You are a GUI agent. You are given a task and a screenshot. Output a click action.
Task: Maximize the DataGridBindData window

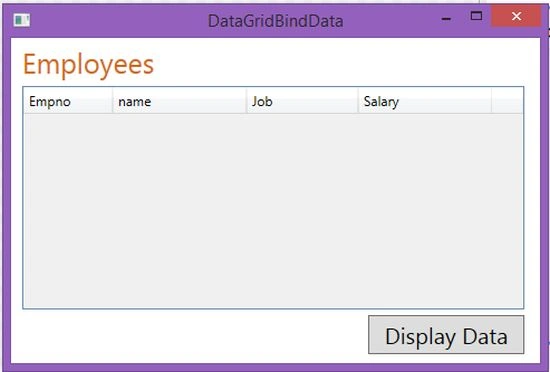click(x=476, y=16)
